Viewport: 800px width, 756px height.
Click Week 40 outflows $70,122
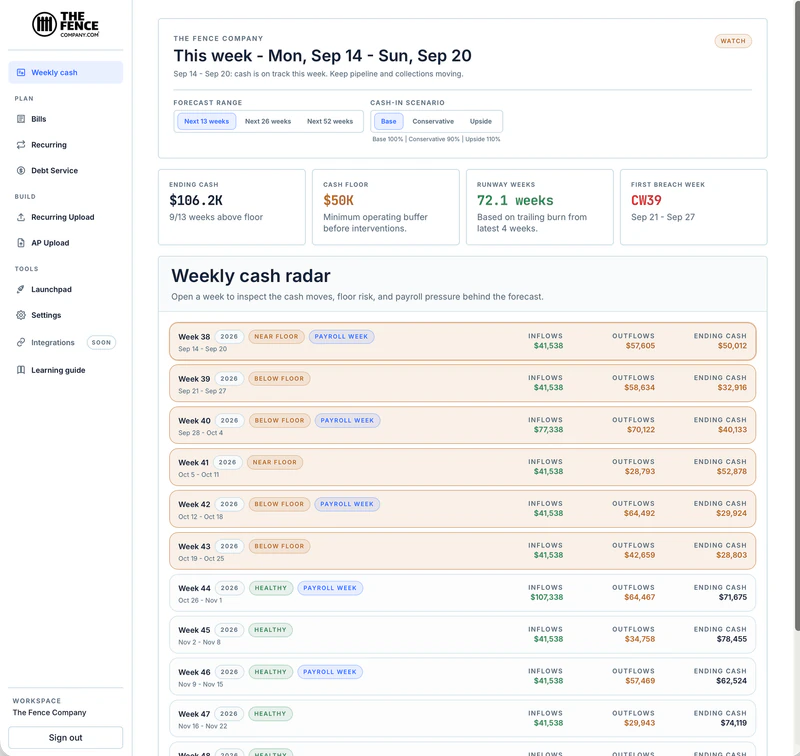(x=641, y=430)
